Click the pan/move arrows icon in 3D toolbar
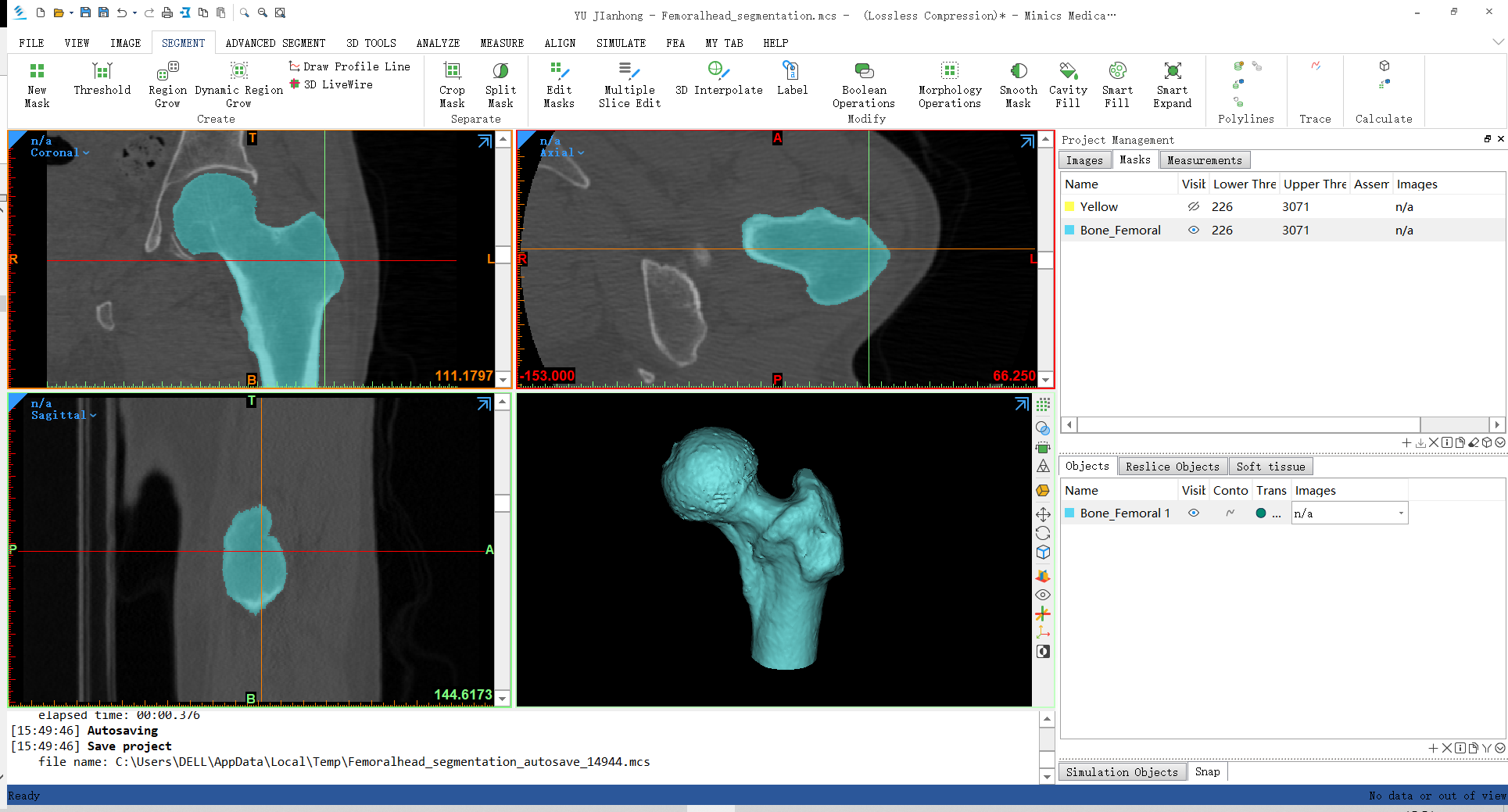Viewport: 1508px width, 812px height. click(1043, 514)
